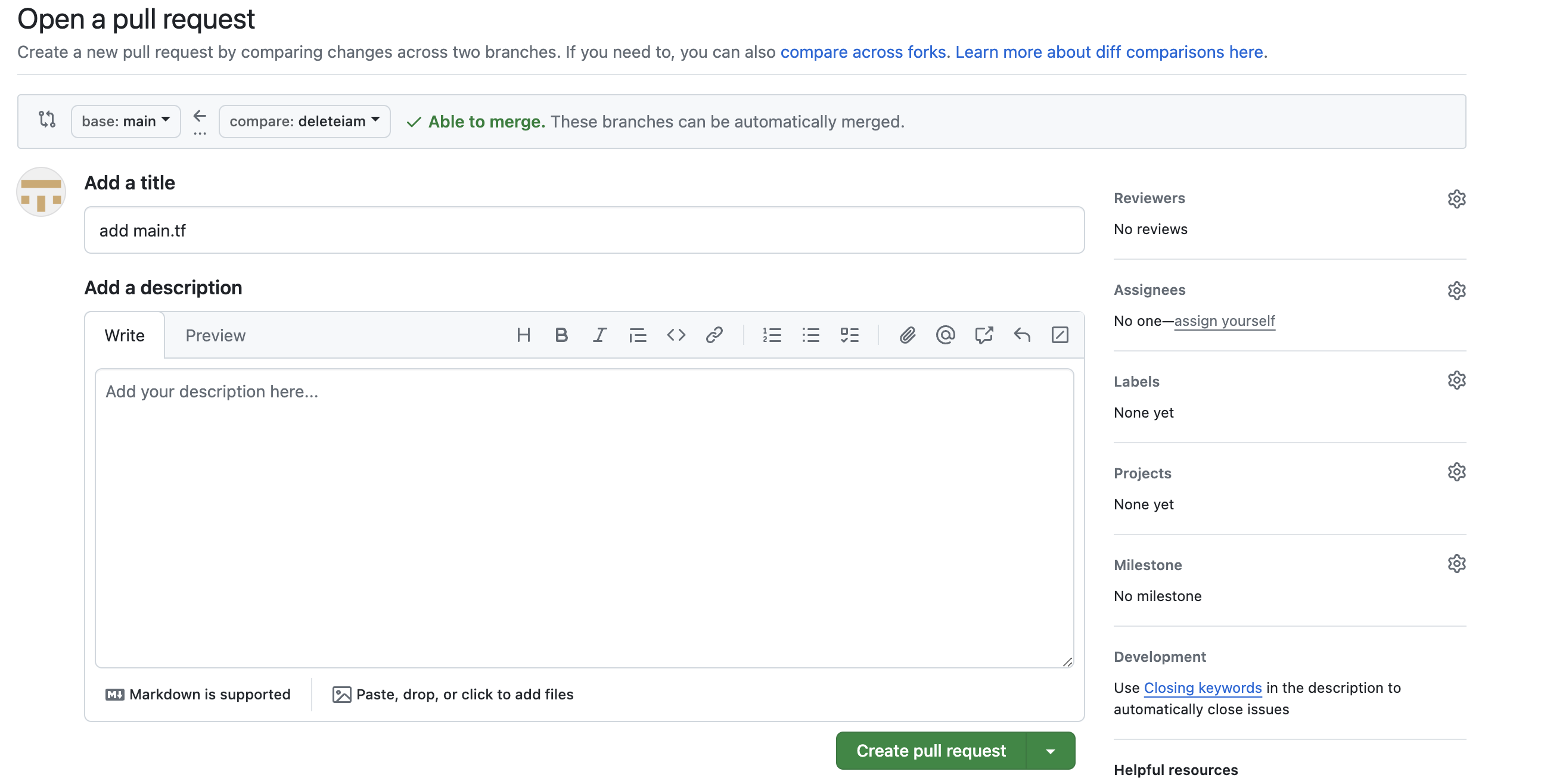Click the assign yourself link

1224,321
